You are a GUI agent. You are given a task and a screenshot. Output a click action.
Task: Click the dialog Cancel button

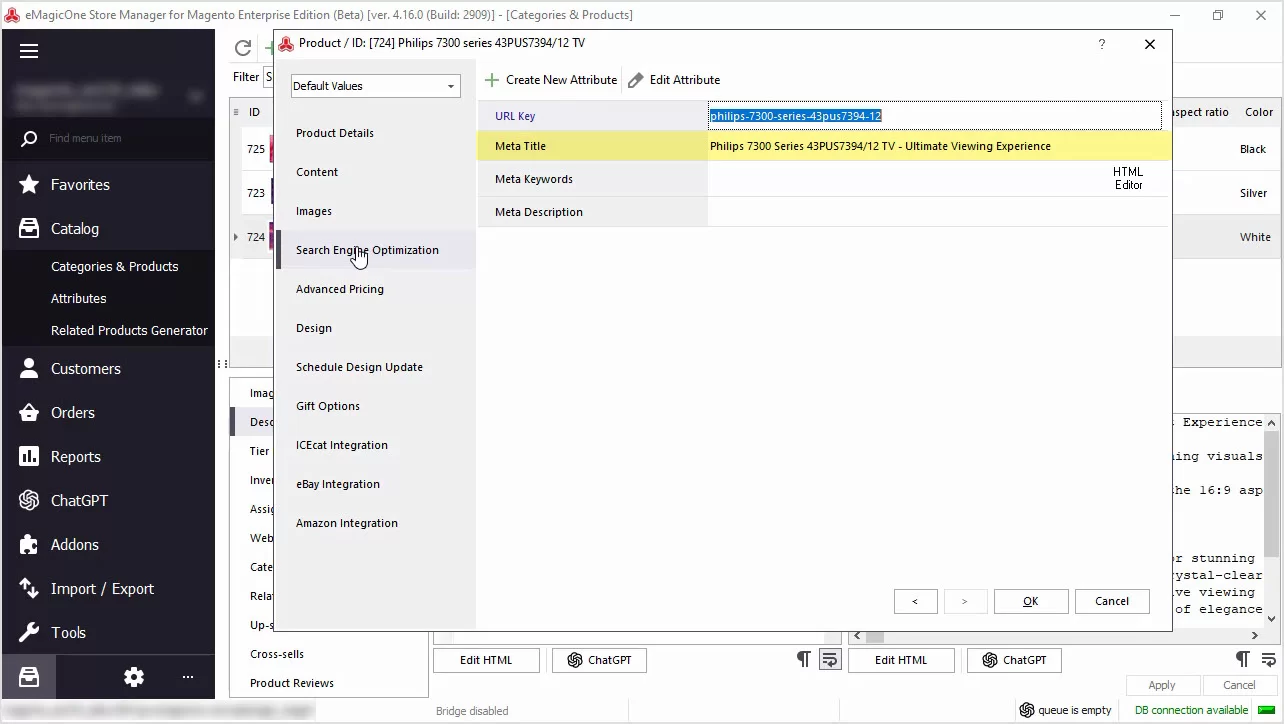point(1112,601)
